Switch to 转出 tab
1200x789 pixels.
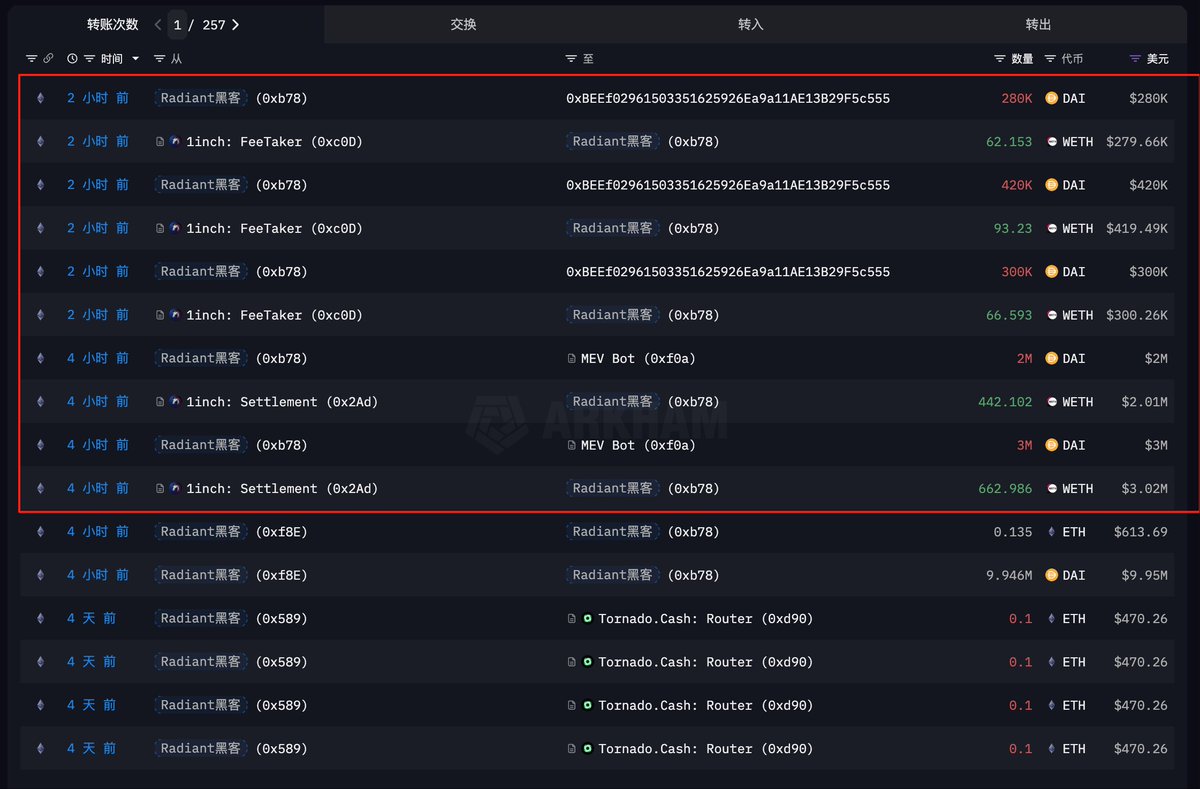[1038, 24]
